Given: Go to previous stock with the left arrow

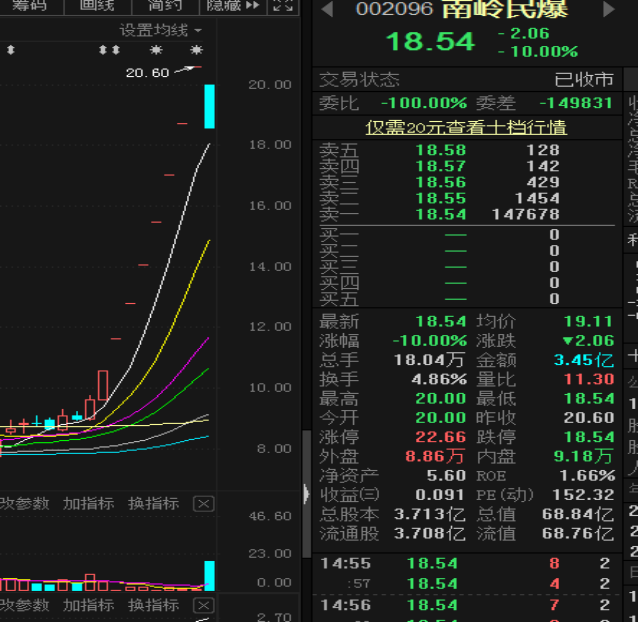Looking at the screenshot, I should tap(327, 9).
